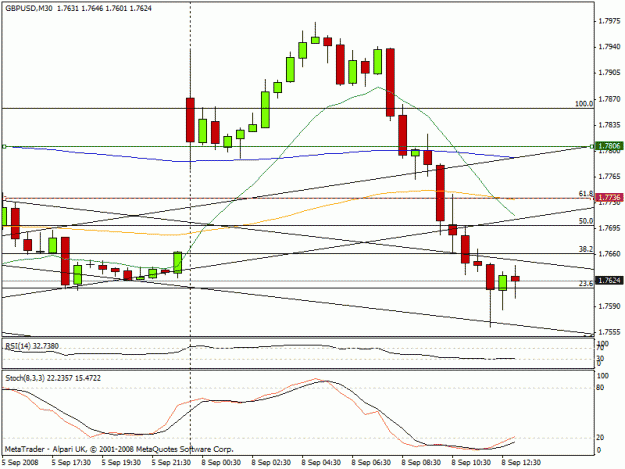The image size is (625, 469).
Task: Click the 8 Sep 06:30 time label
Action: [371, 462]
